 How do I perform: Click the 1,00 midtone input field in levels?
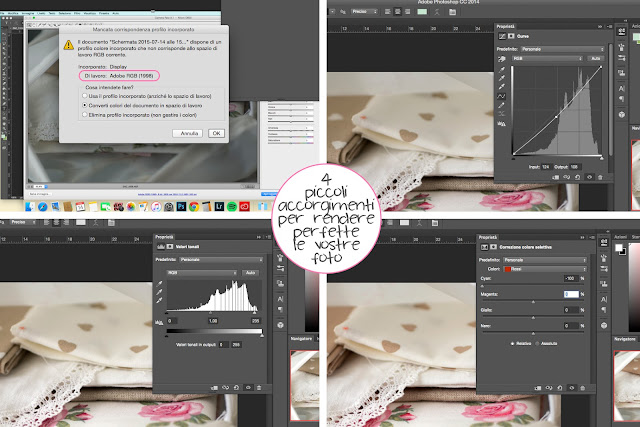point(213,321)
